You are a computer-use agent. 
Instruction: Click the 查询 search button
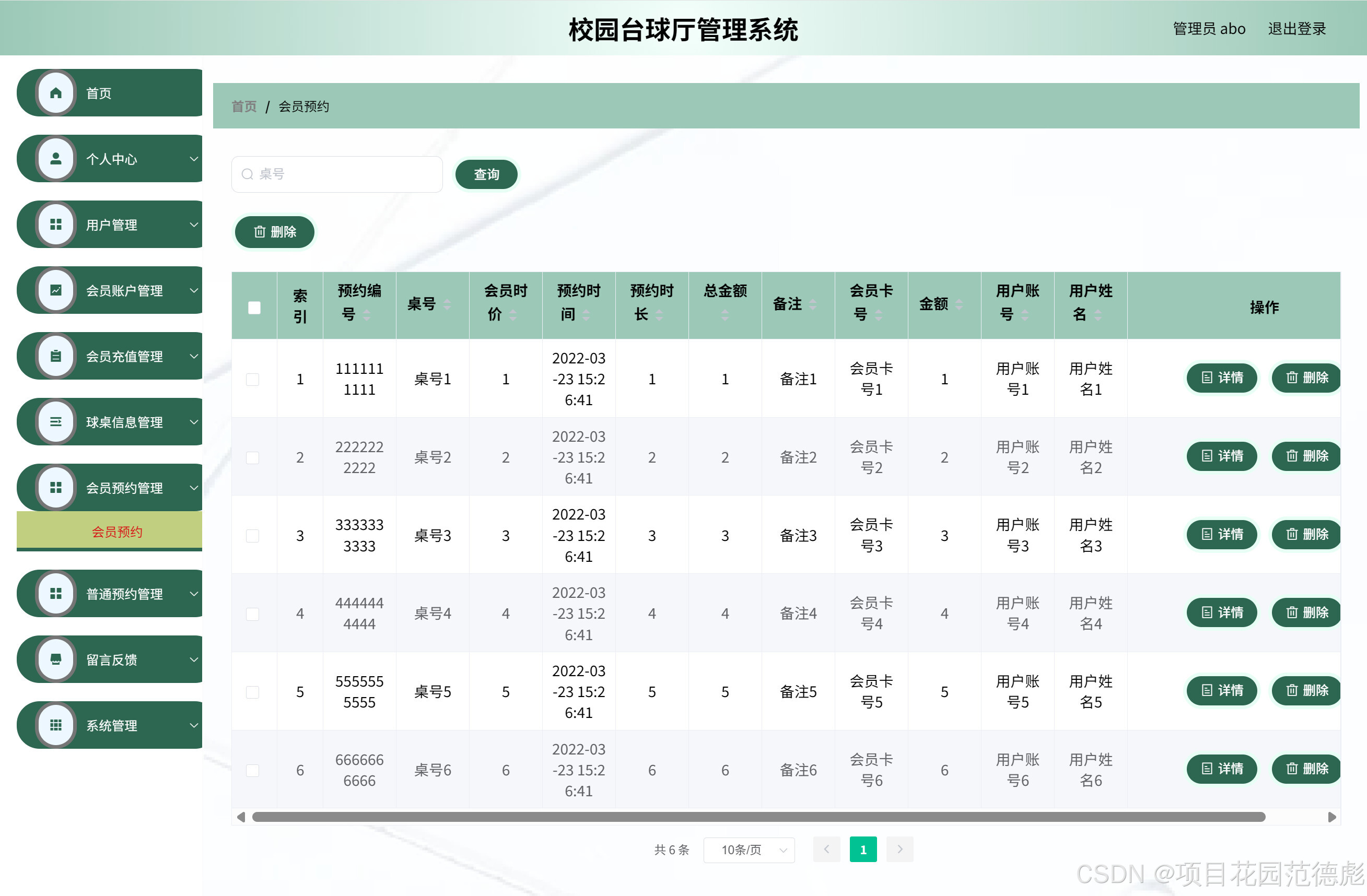coord(486,174)
